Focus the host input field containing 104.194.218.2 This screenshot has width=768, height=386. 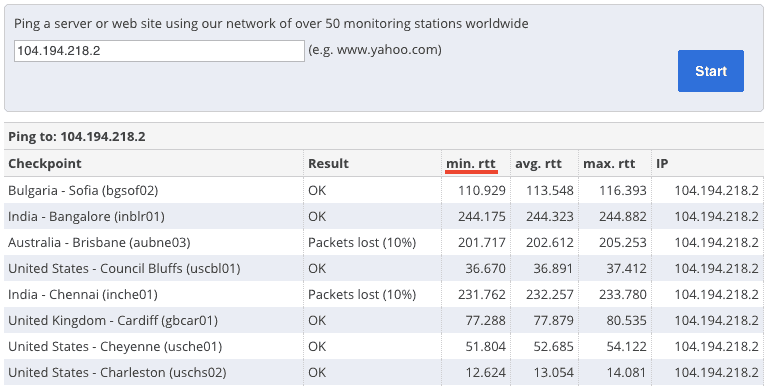click(x=159, y=51)
